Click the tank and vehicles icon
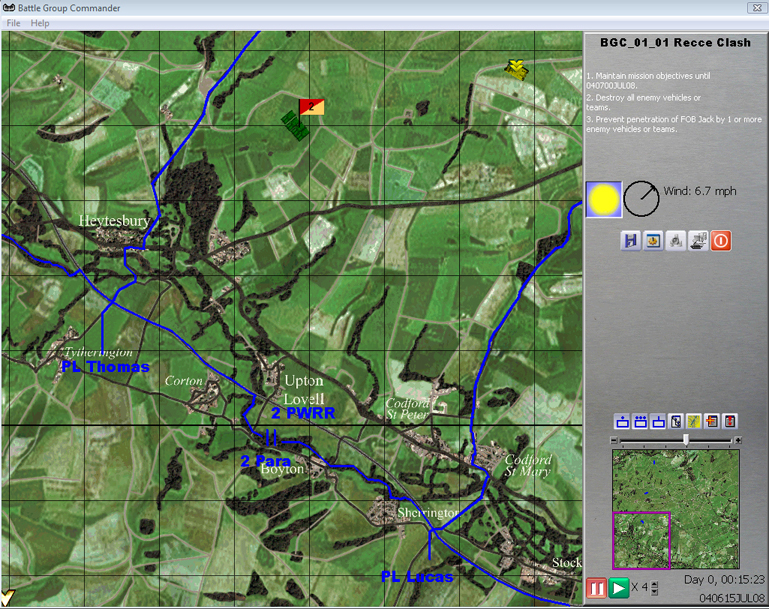769x609 pixels. pos(699,241)
